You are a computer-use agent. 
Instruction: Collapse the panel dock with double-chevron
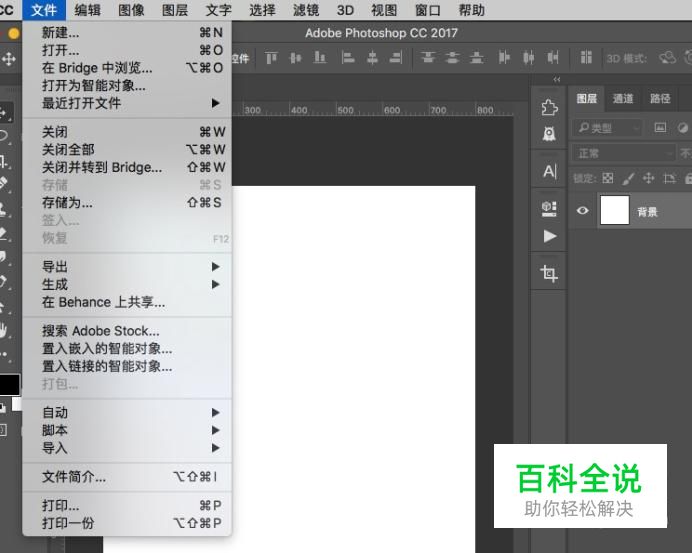557,79
